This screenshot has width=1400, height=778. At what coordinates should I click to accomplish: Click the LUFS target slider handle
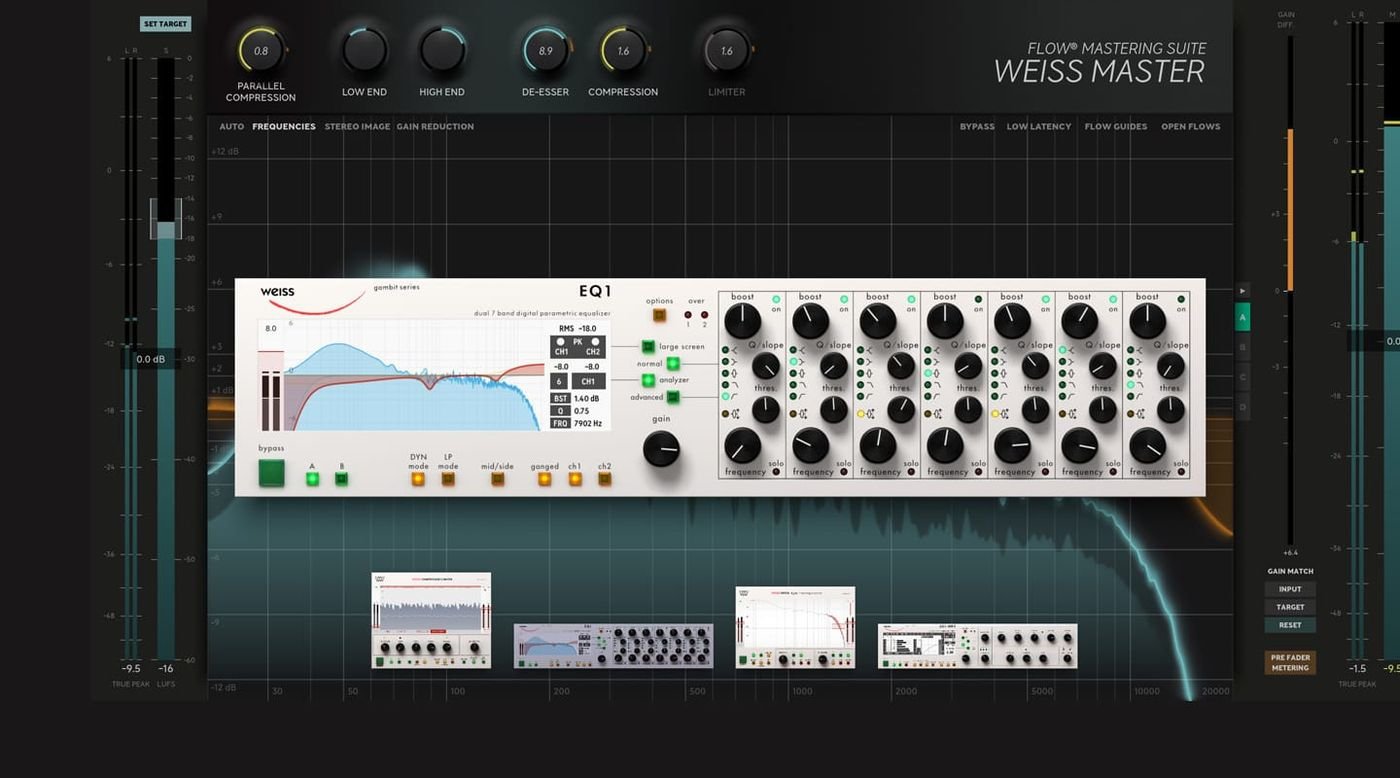pyautogui.click(x=166, y=218)
